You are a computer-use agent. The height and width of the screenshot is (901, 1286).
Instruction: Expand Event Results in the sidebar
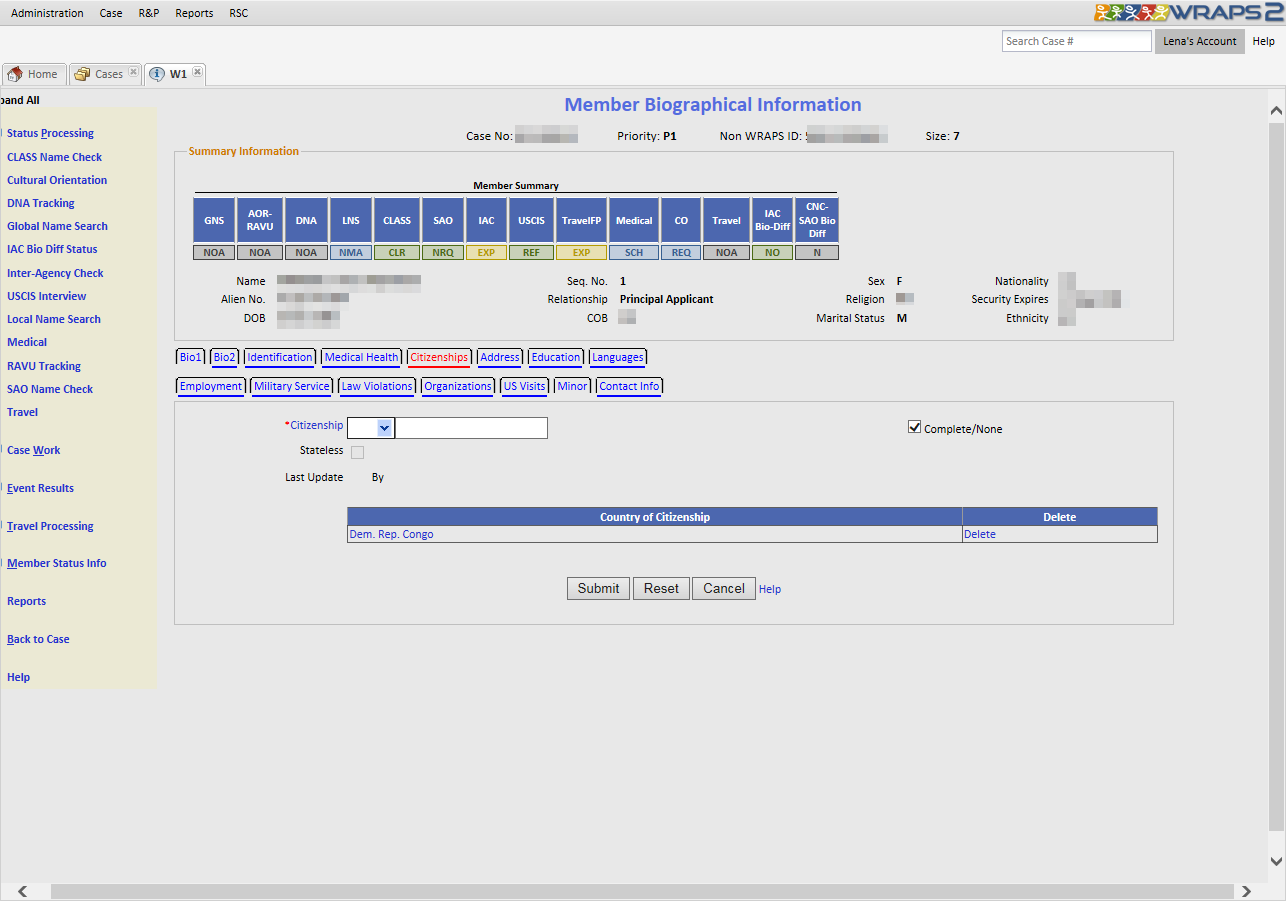tap(40, 488)
